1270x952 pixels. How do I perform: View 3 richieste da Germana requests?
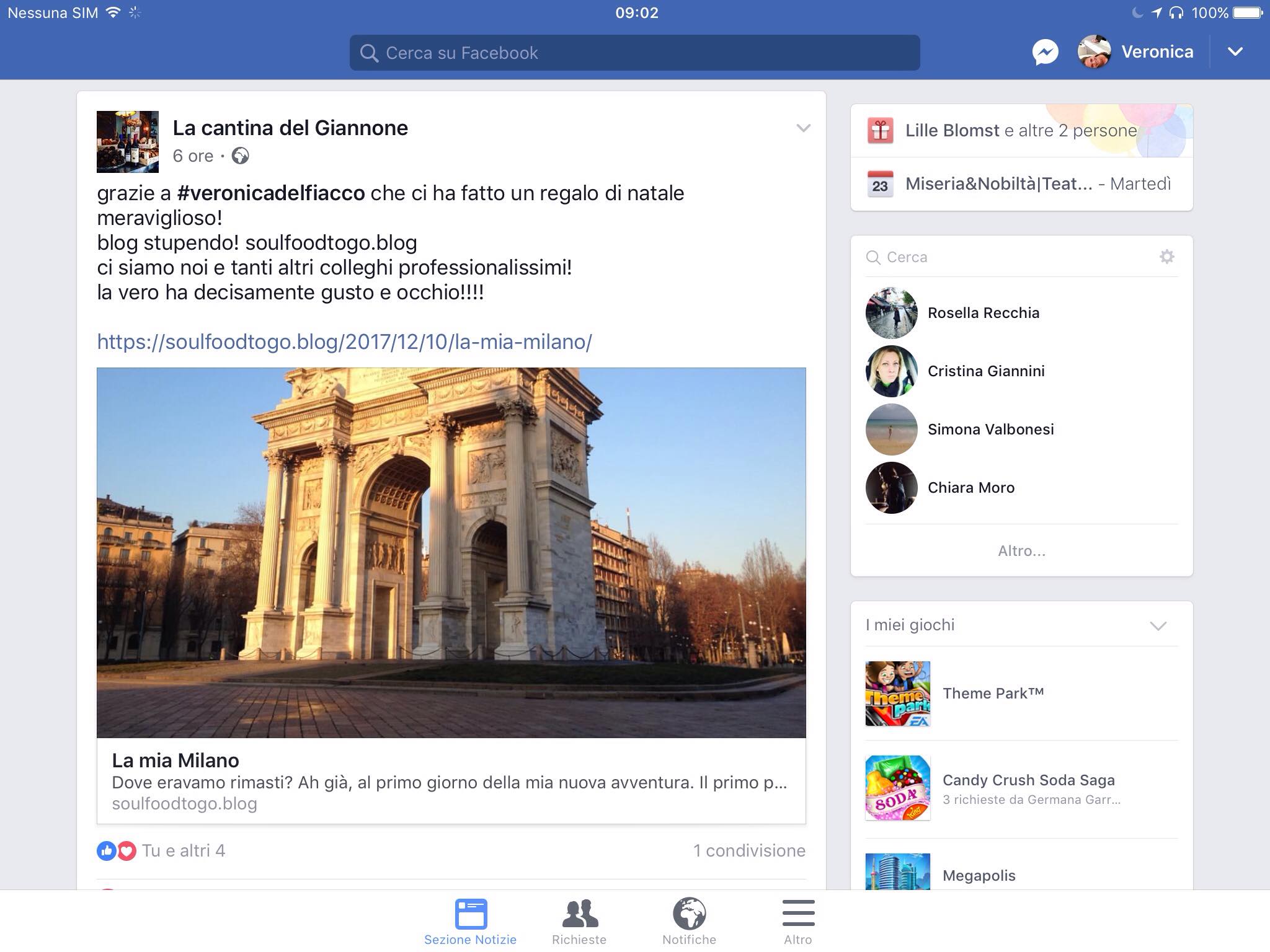1031,800
